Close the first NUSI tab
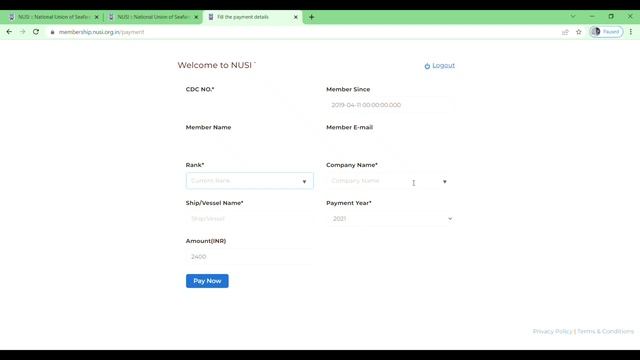 pyautogui.click(x=97, y=17)
